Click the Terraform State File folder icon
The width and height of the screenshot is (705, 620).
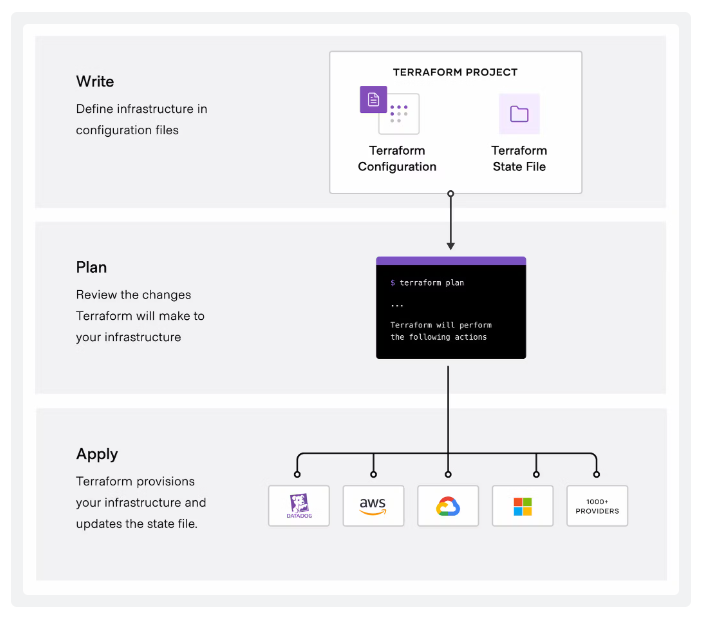point(519,114)
